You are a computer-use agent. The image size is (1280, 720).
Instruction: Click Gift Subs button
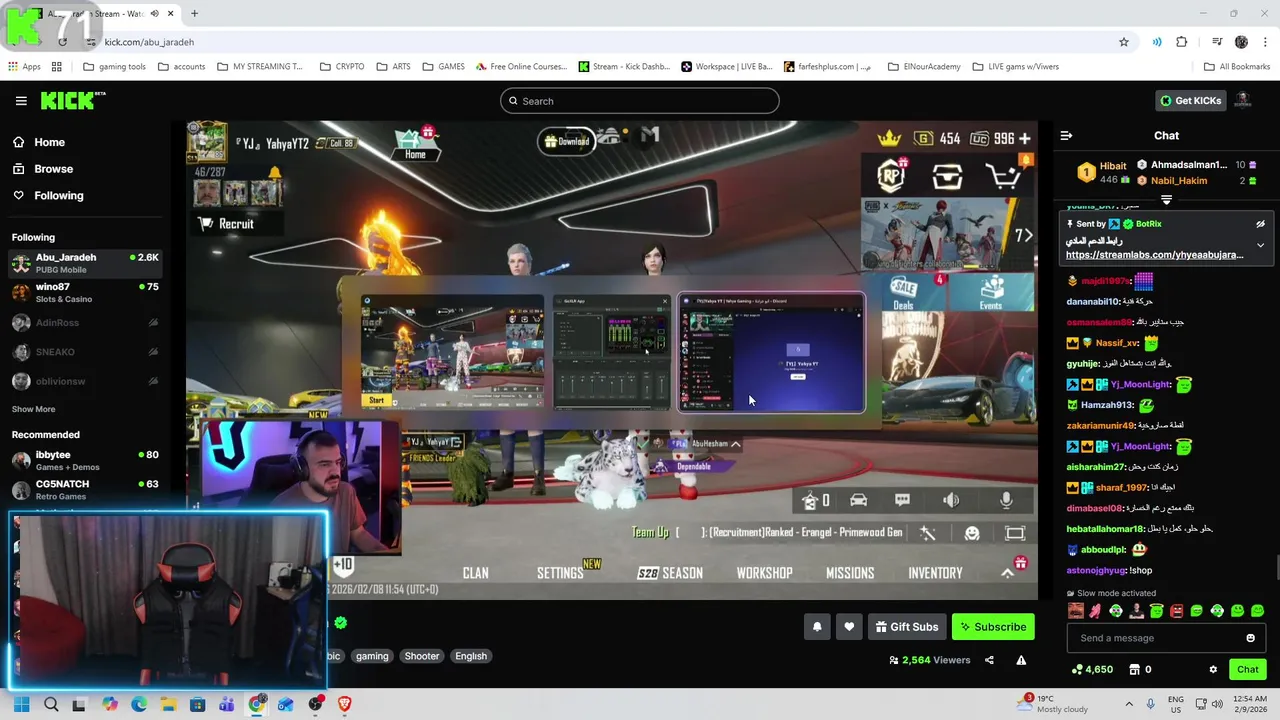point(906,627)
